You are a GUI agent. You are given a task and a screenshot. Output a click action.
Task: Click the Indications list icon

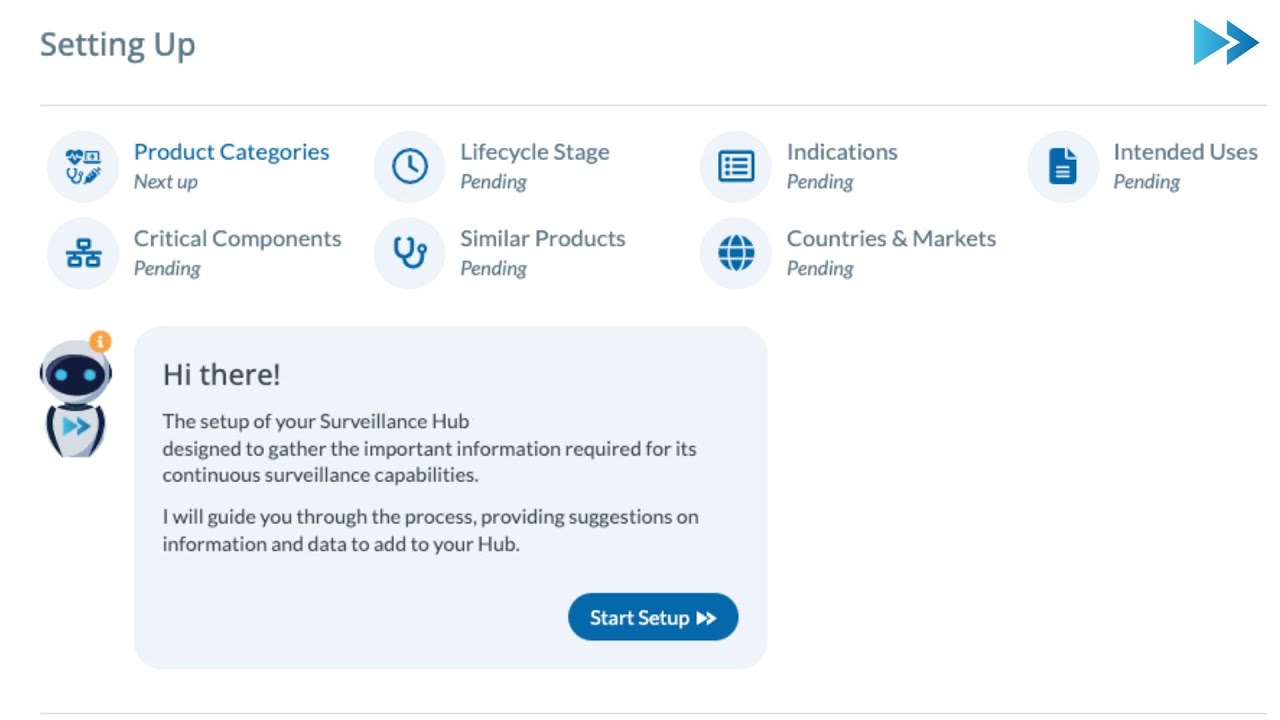736,167
